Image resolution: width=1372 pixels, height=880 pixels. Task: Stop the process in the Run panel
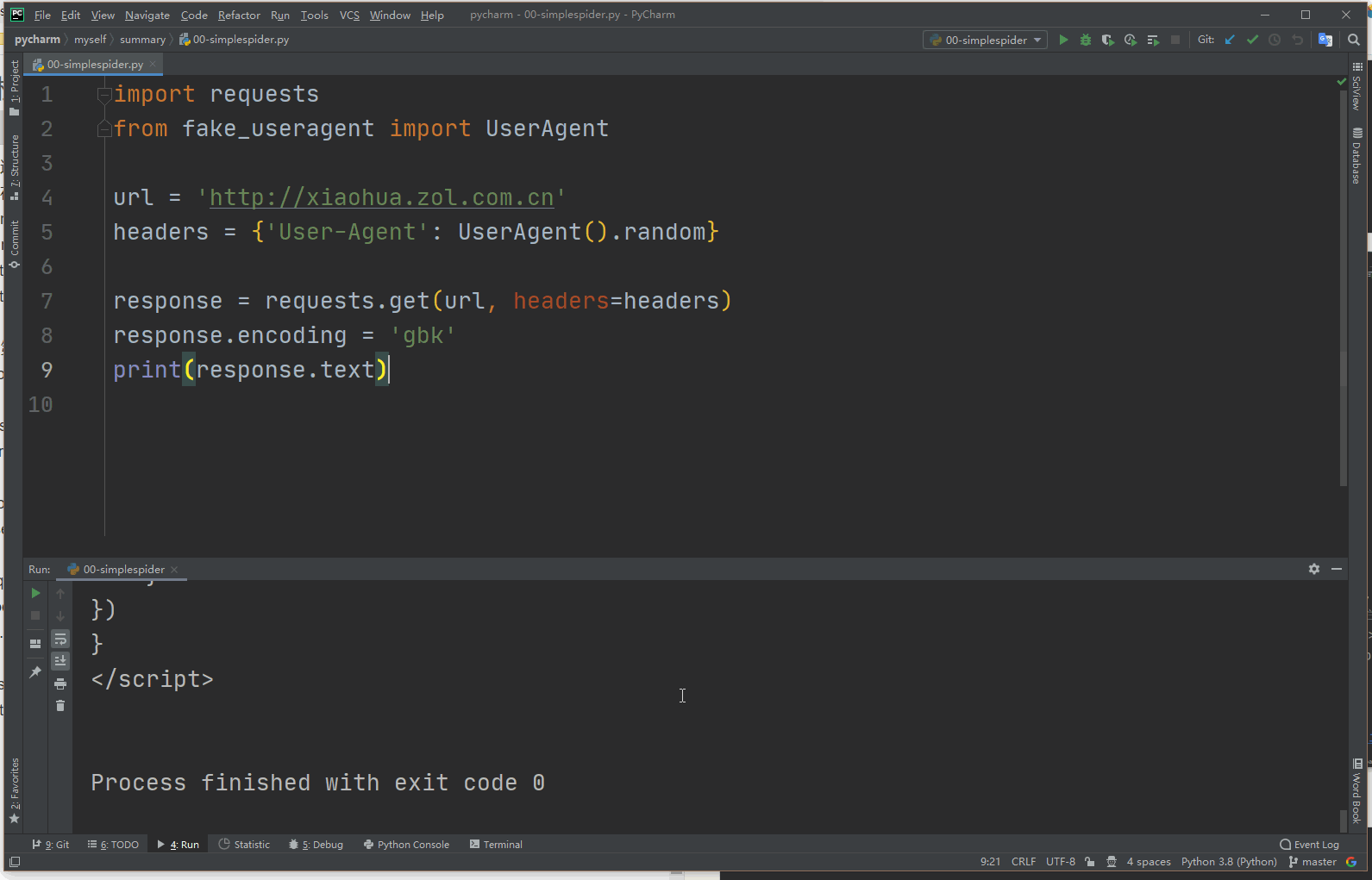tap(35, 615)
